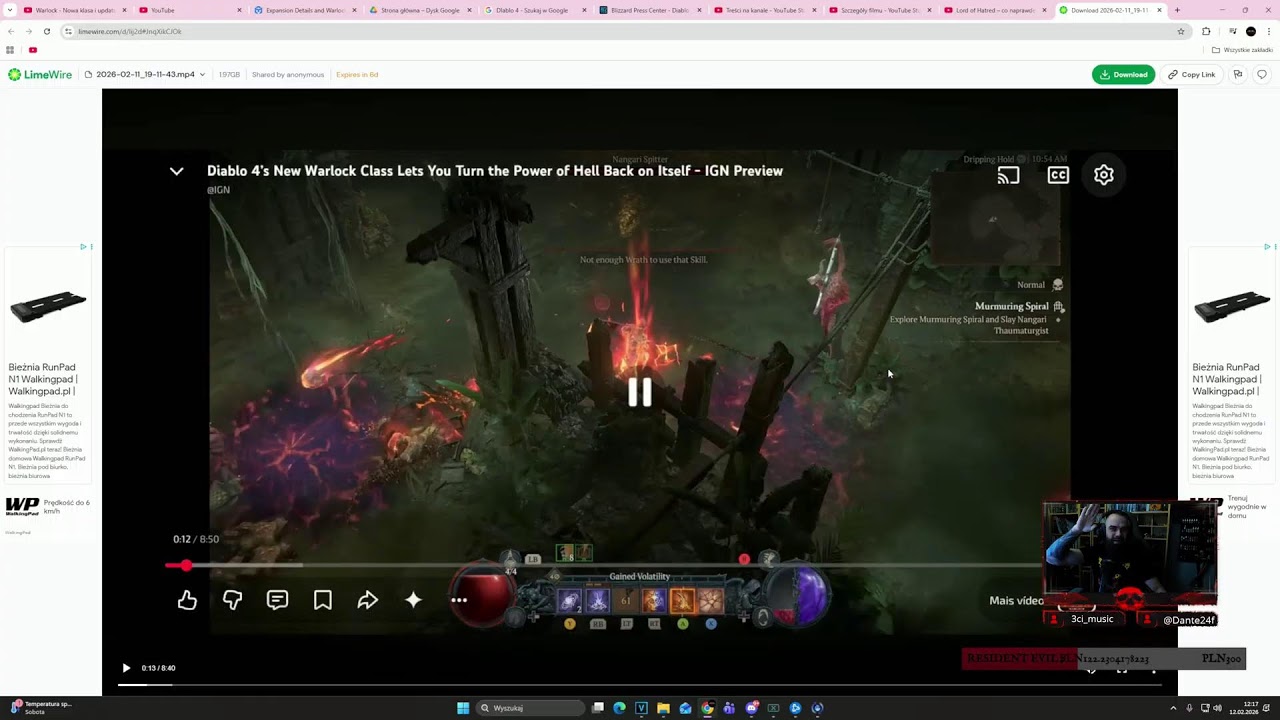Click the YouTube bookmark icon in bar
The height and width of the screenshot is (720, 1280).
tap(33, 50)
